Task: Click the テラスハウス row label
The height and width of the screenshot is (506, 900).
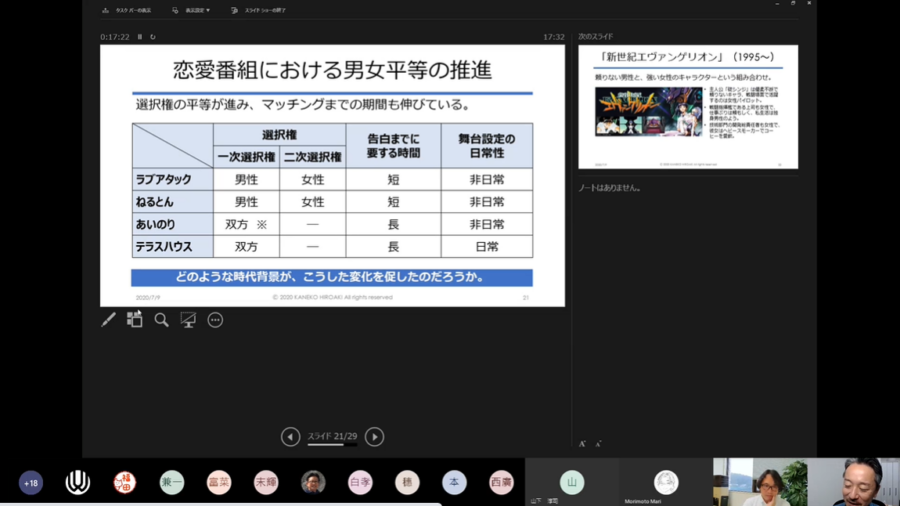Action: 173,247
